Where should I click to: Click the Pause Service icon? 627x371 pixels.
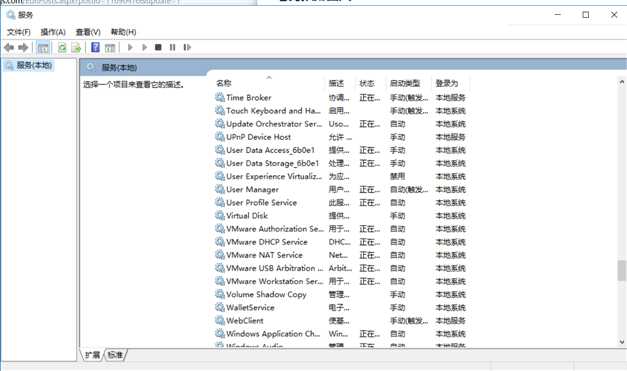point(172,47)
